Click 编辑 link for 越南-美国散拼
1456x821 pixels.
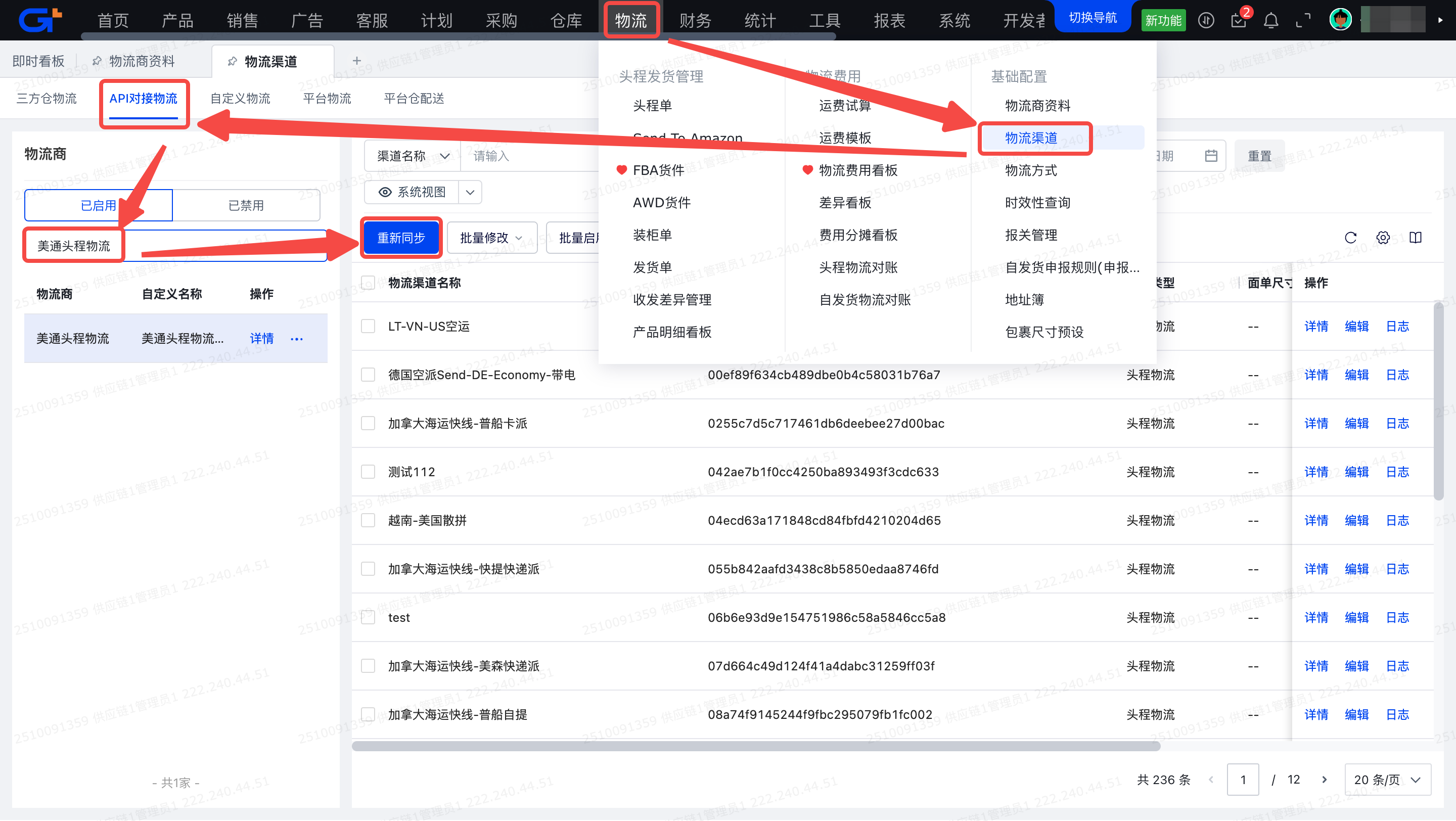click(x=1356, y=520)
